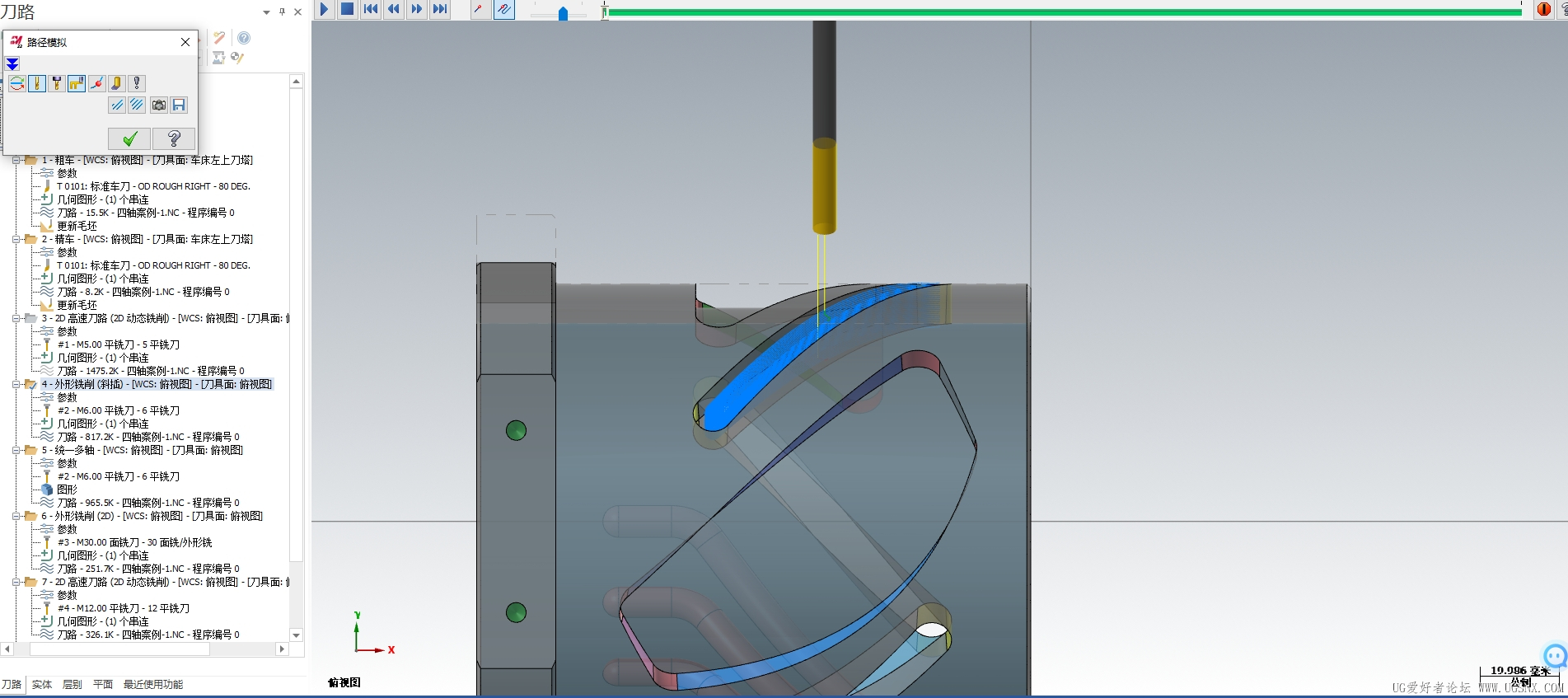Switch to the 层别 tab
This screenshot has width=1568, height=698.
[73, 684]
